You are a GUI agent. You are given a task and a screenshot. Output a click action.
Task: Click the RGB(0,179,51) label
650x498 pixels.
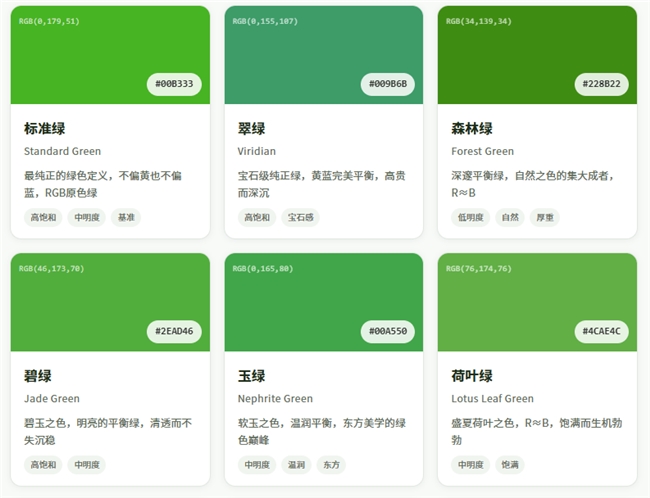[x=49, y=21]
